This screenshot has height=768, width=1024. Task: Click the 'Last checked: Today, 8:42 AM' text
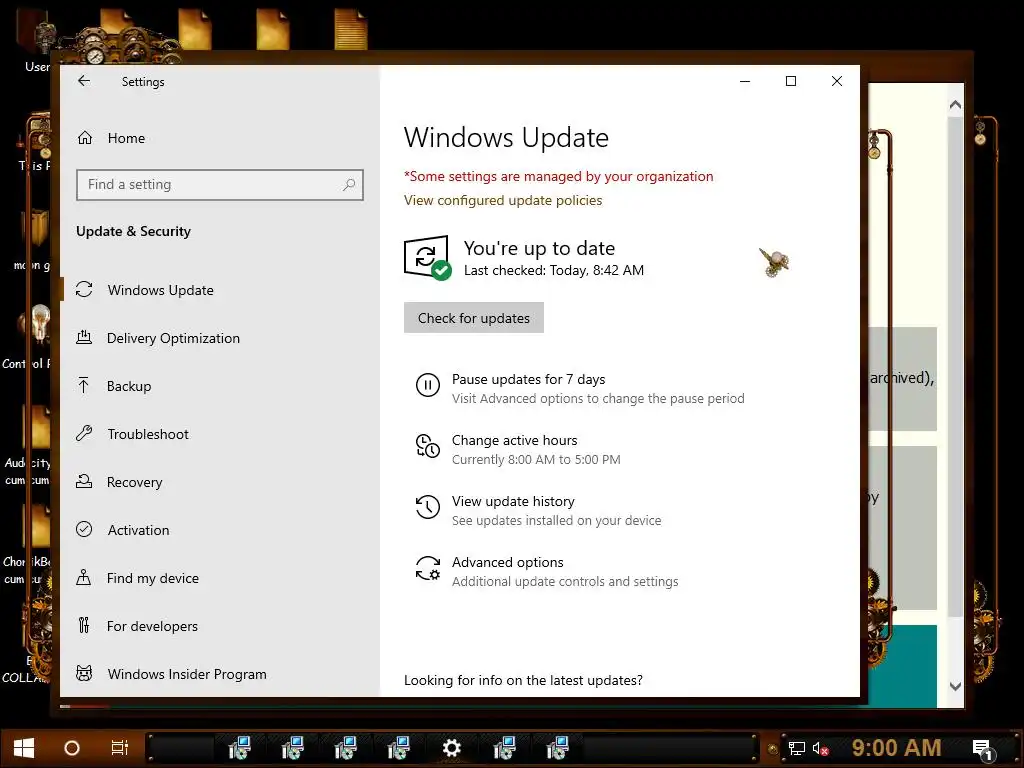click(554, 270)
